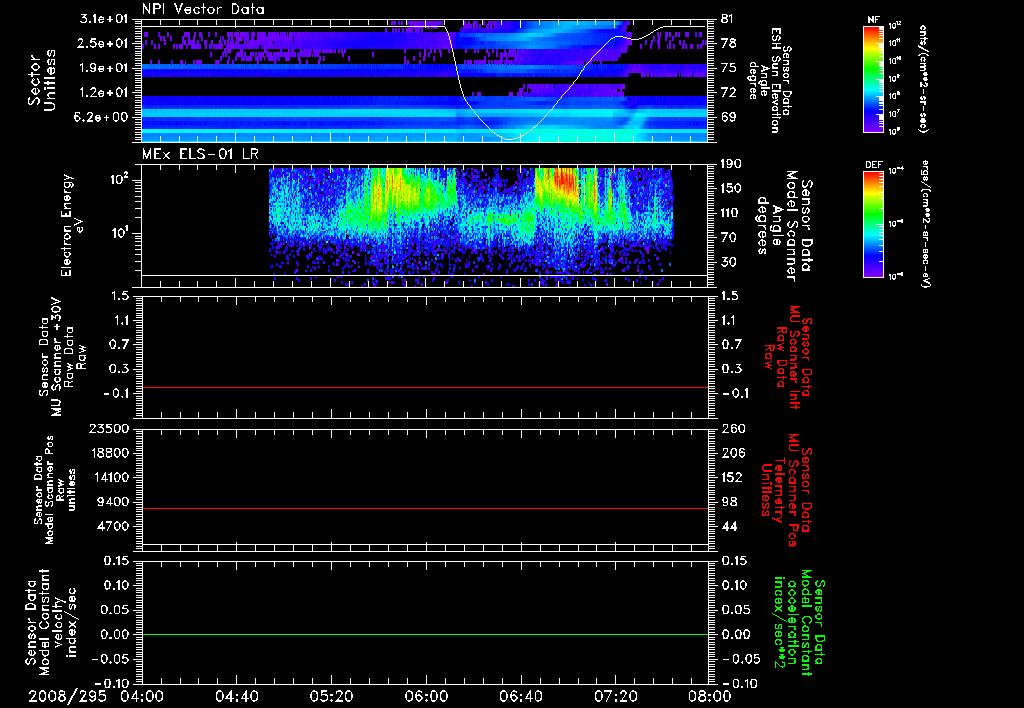Pick the 9400 scanner position tick label
This screenshot has height=708, width=1024.
point(112,502)
